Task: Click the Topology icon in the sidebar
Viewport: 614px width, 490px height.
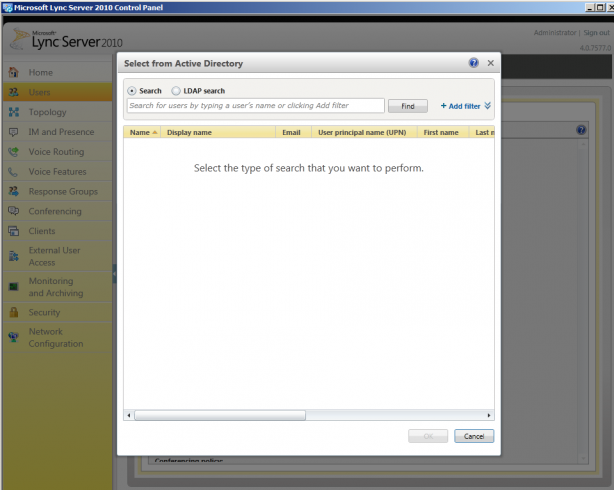Action: (14, 112)
